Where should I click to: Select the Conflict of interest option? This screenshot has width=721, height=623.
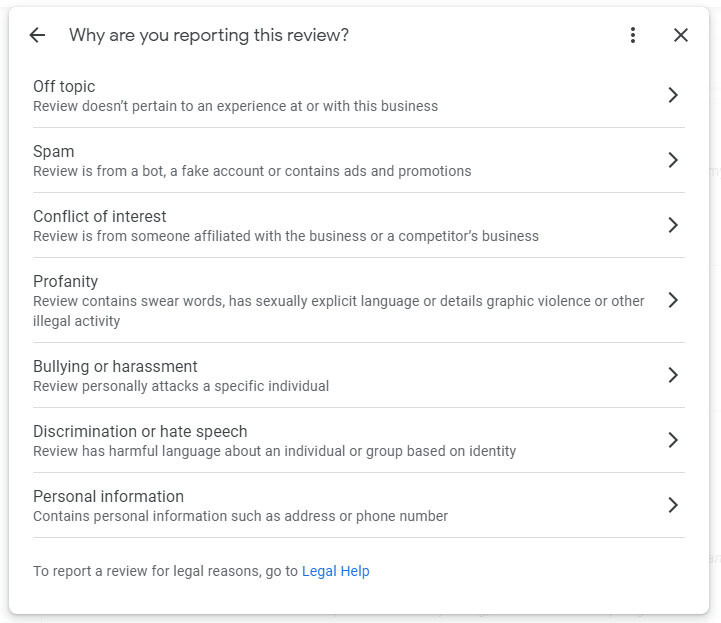tap(100, 217)
